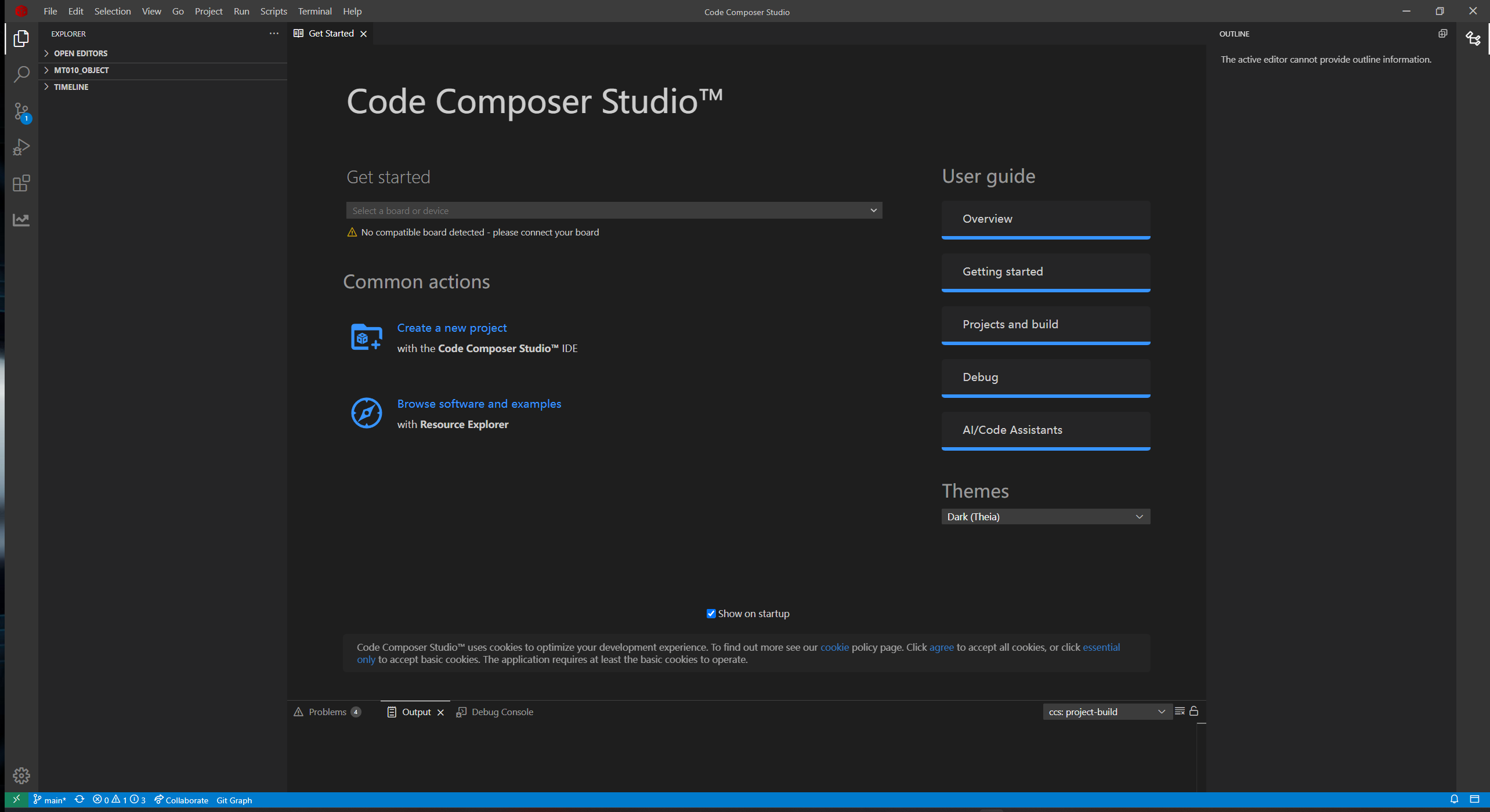1490x812 pixels.
Task: Open the Dark (Theia) themes dropdown
Action: (x=1045, y=517)
